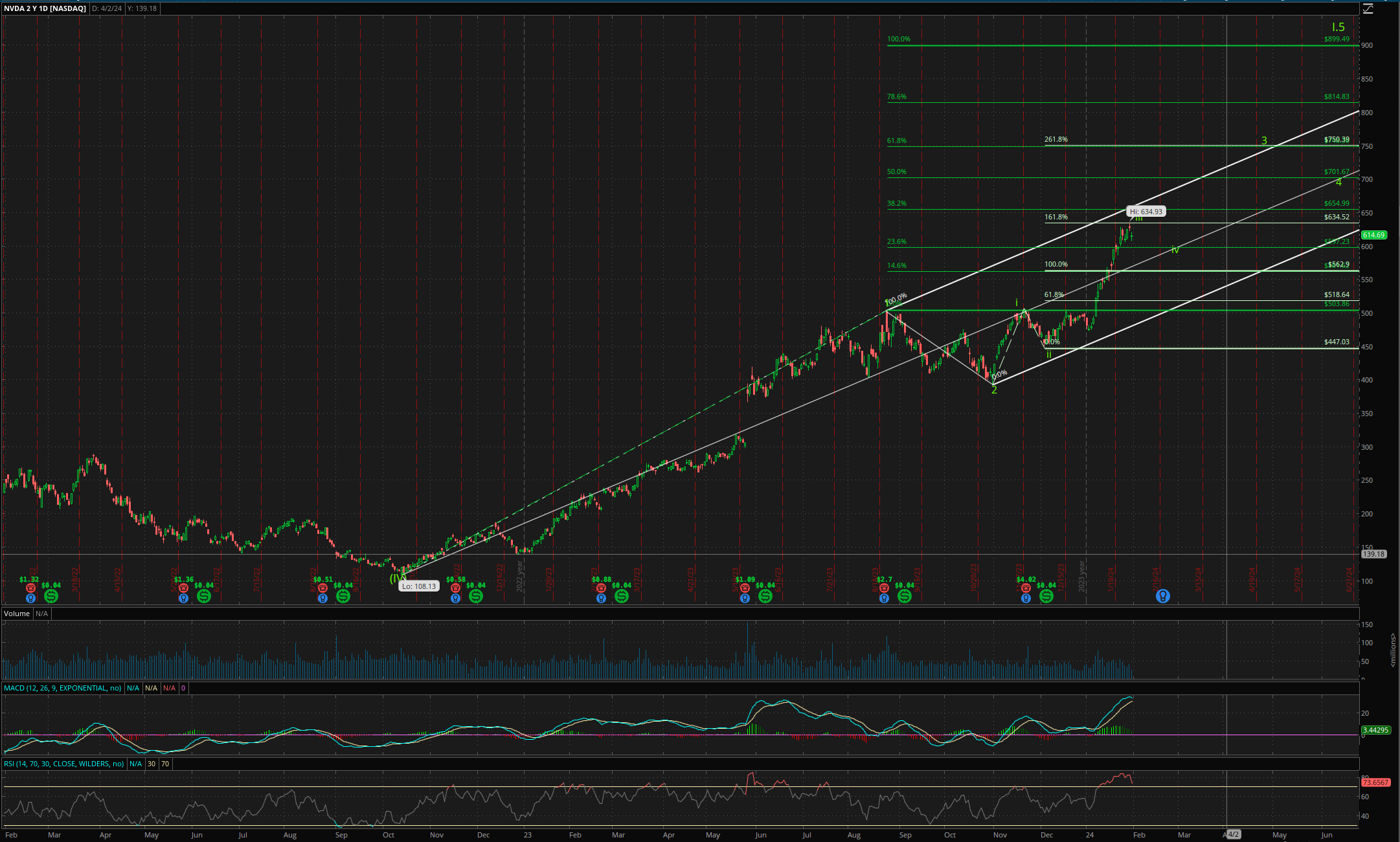Click the earnings phone icon under $1.32
This screenshot has width=1400, height=842.
(x=30, y=588)
